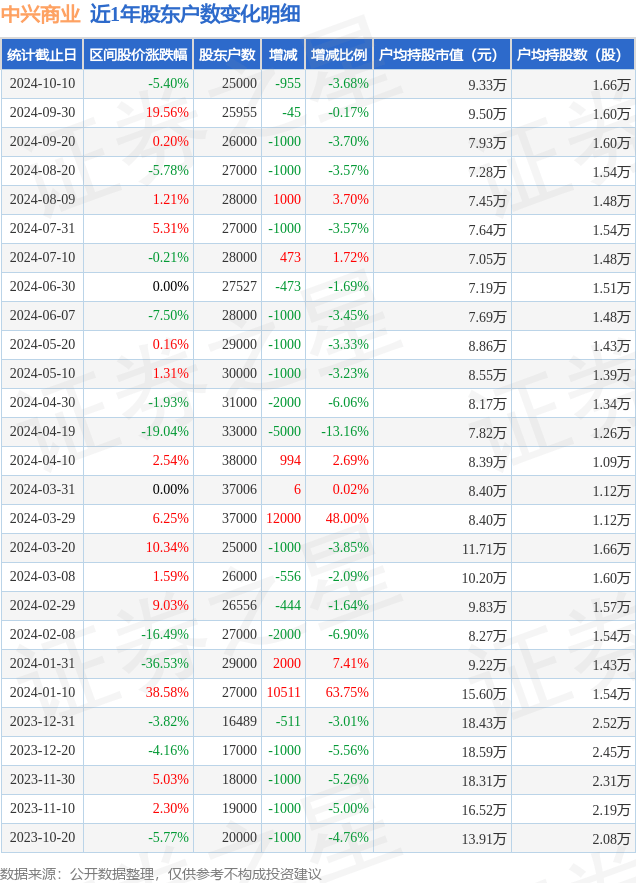The height and width of the screenshot is (883, 636).
Task: Select the 增减比例 column header
Action: 338,55
